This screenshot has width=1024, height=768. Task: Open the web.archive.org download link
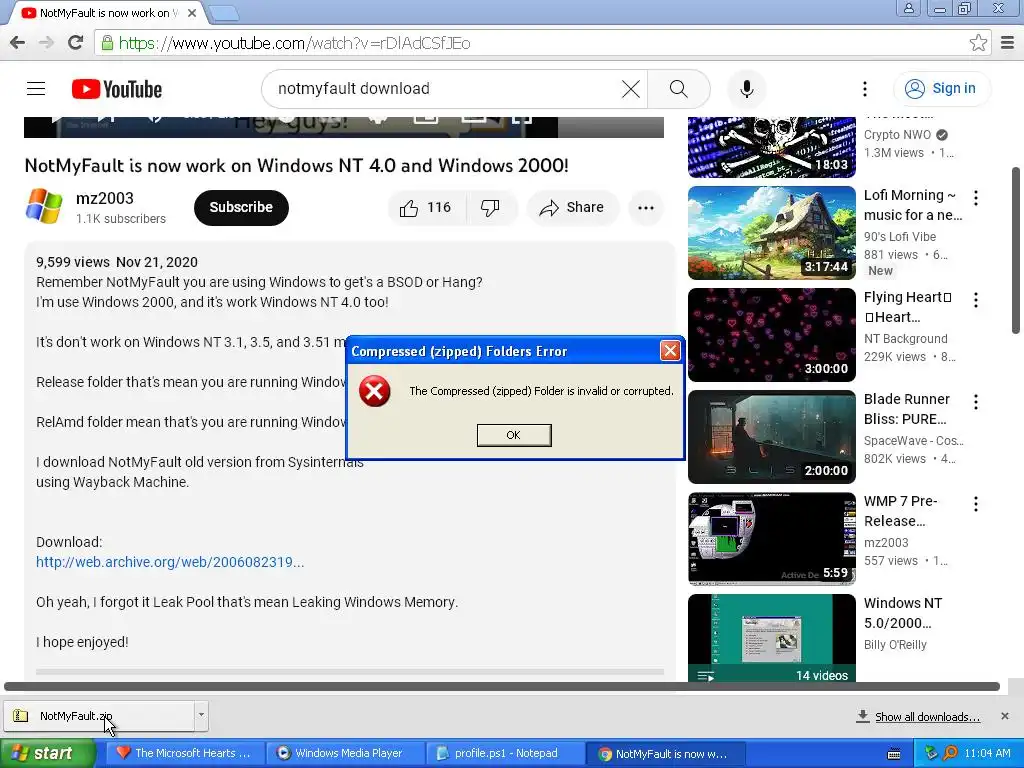point(170,562)
